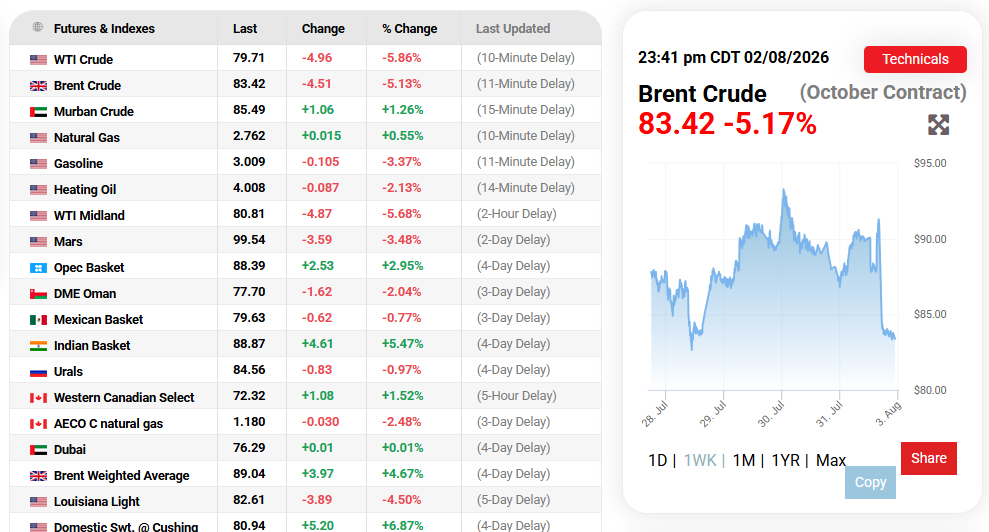The image size is (989, 532).
Task: Click the UAE flag next to Murban Crude
Action: [x=38, y=112]
